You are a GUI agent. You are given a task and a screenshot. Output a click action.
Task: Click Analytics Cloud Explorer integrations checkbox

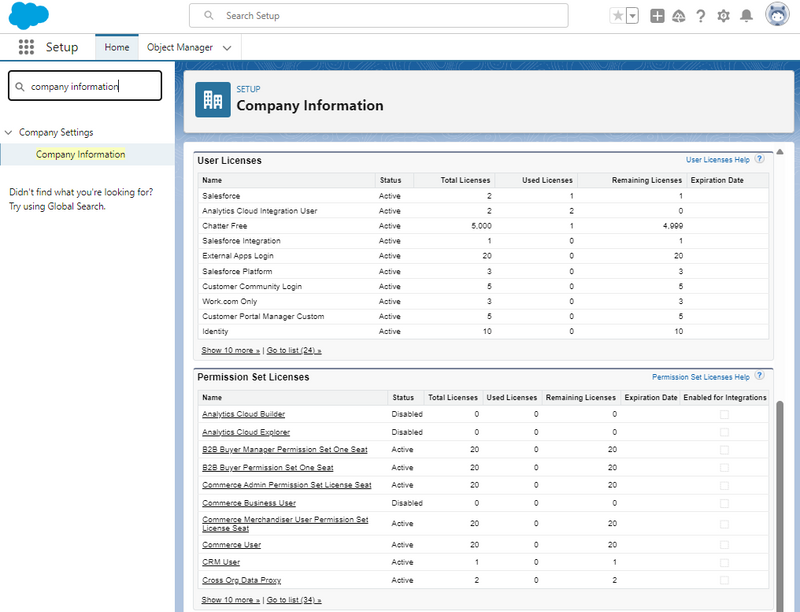coord(724,432)
